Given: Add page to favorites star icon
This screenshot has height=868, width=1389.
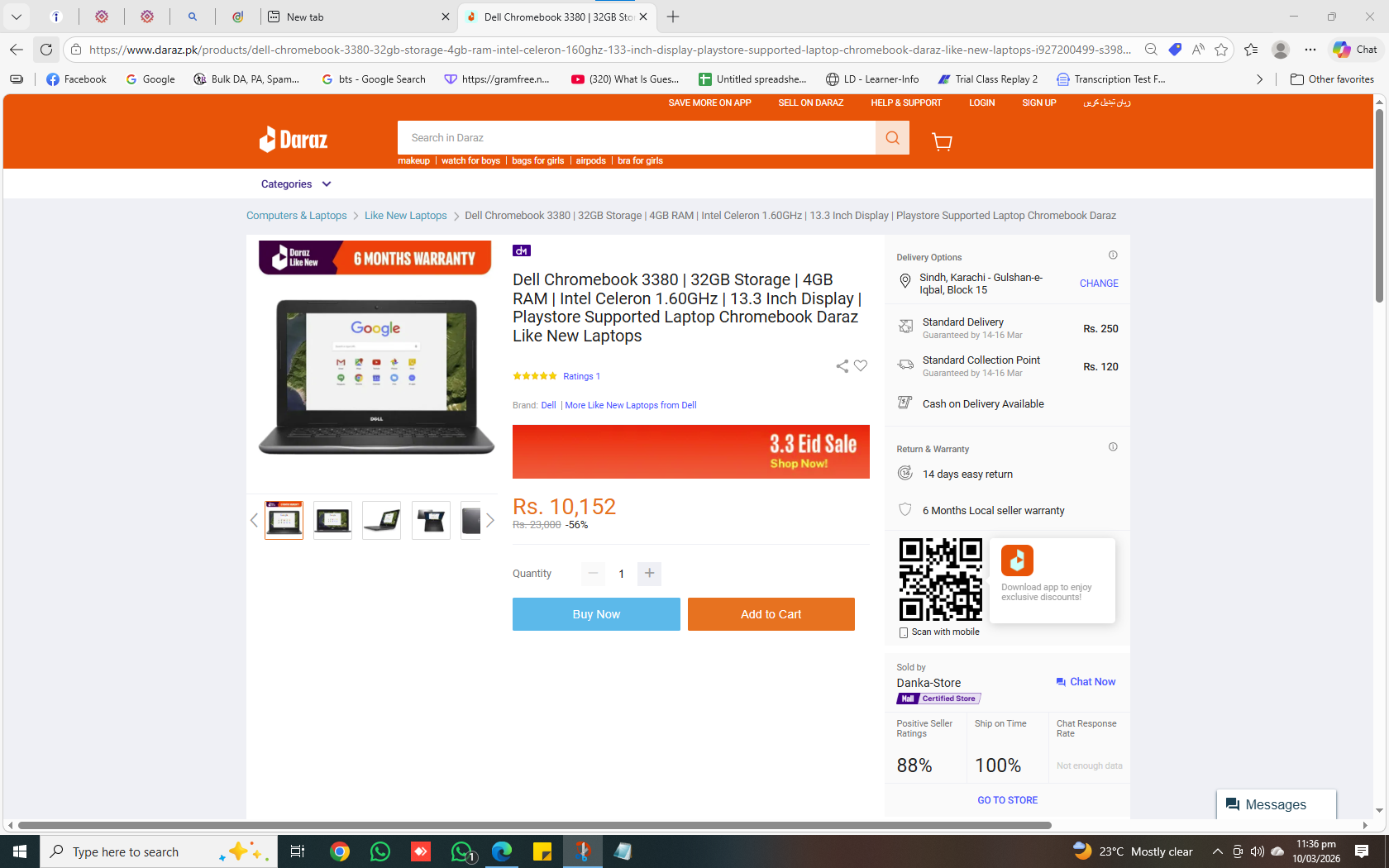Looking at the screenshot, I should pyautogui.click(x=1221, y=50).
